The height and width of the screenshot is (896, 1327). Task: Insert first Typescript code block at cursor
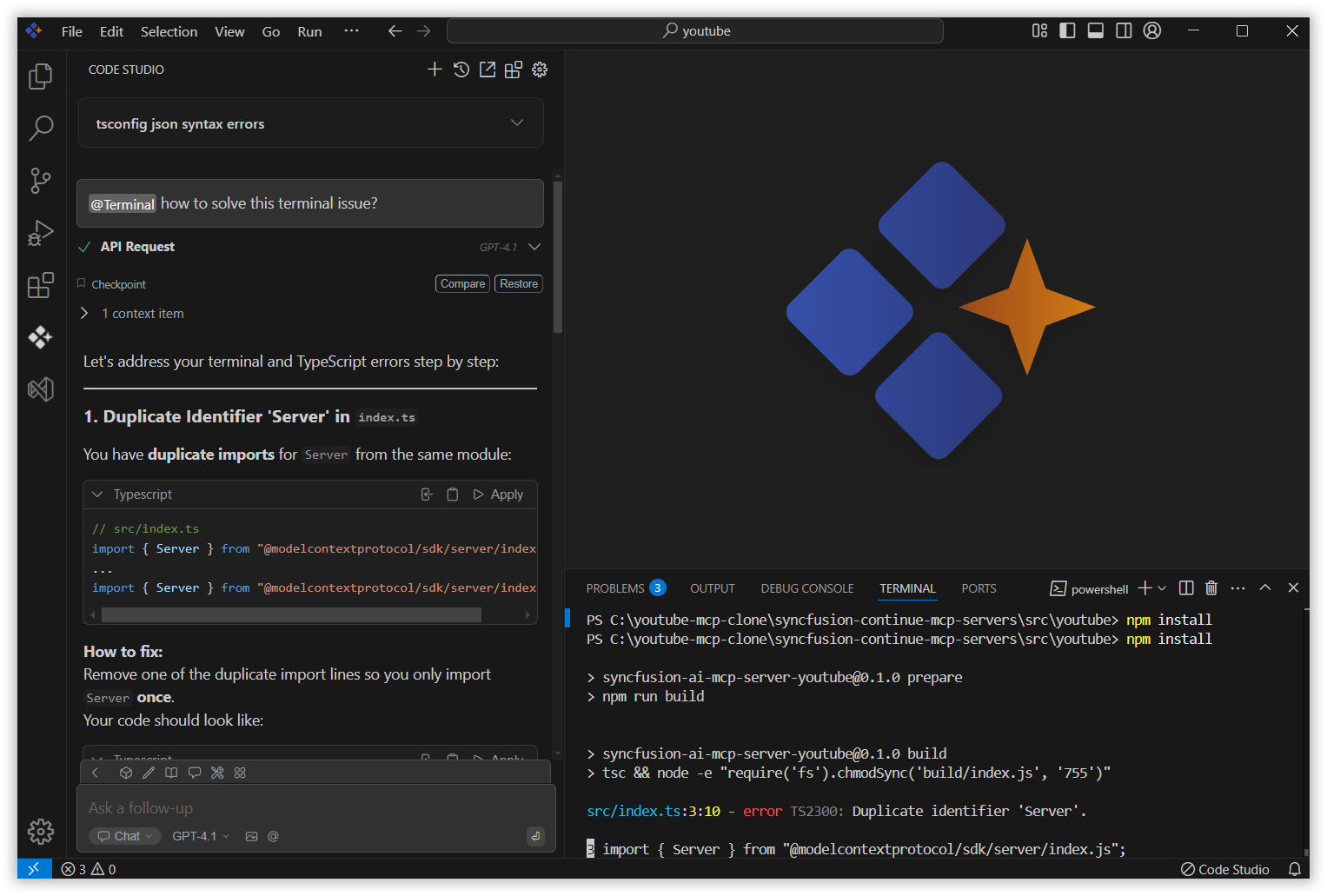point(427,494)
